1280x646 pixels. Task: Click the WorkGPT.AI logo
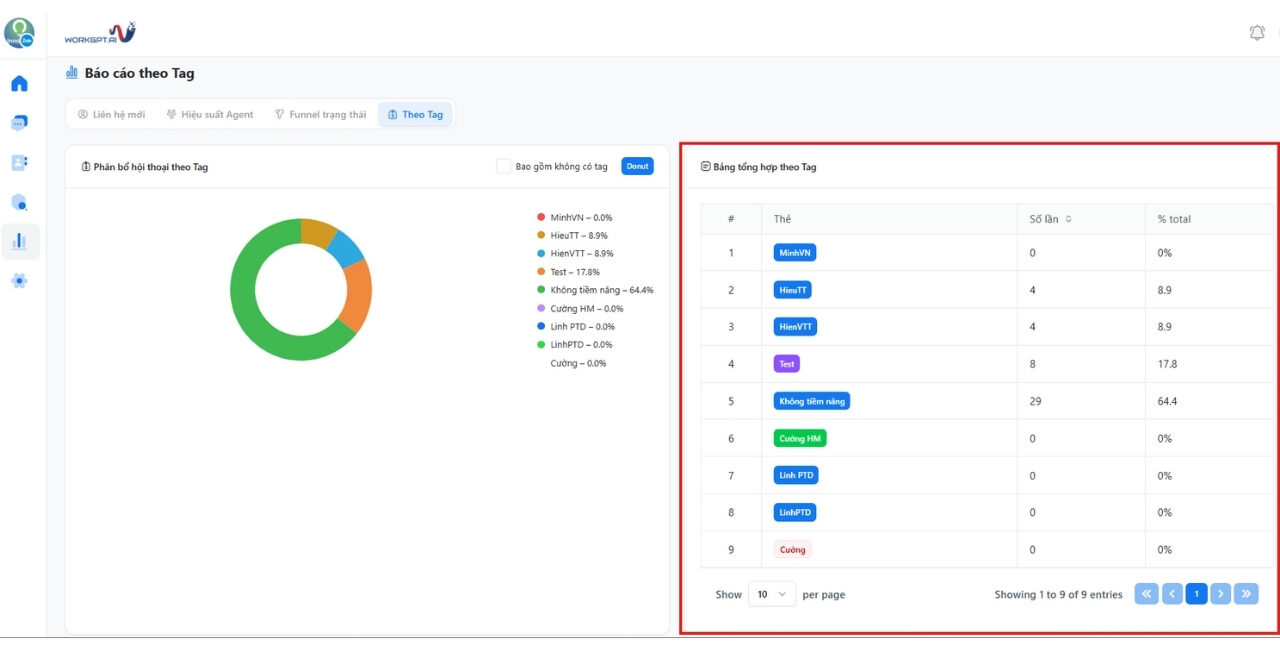(x=99, y=34)
